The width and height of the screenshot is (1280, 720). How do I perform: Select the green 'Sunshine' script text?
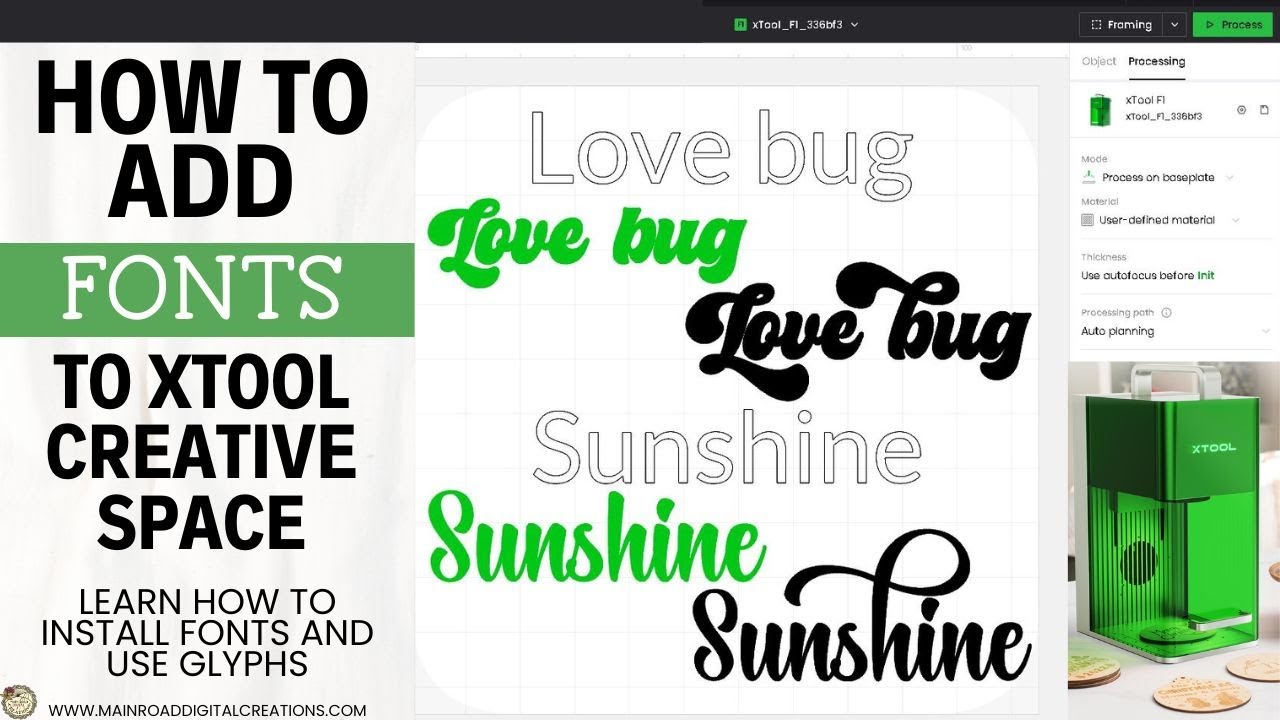(x=598, y=539)
